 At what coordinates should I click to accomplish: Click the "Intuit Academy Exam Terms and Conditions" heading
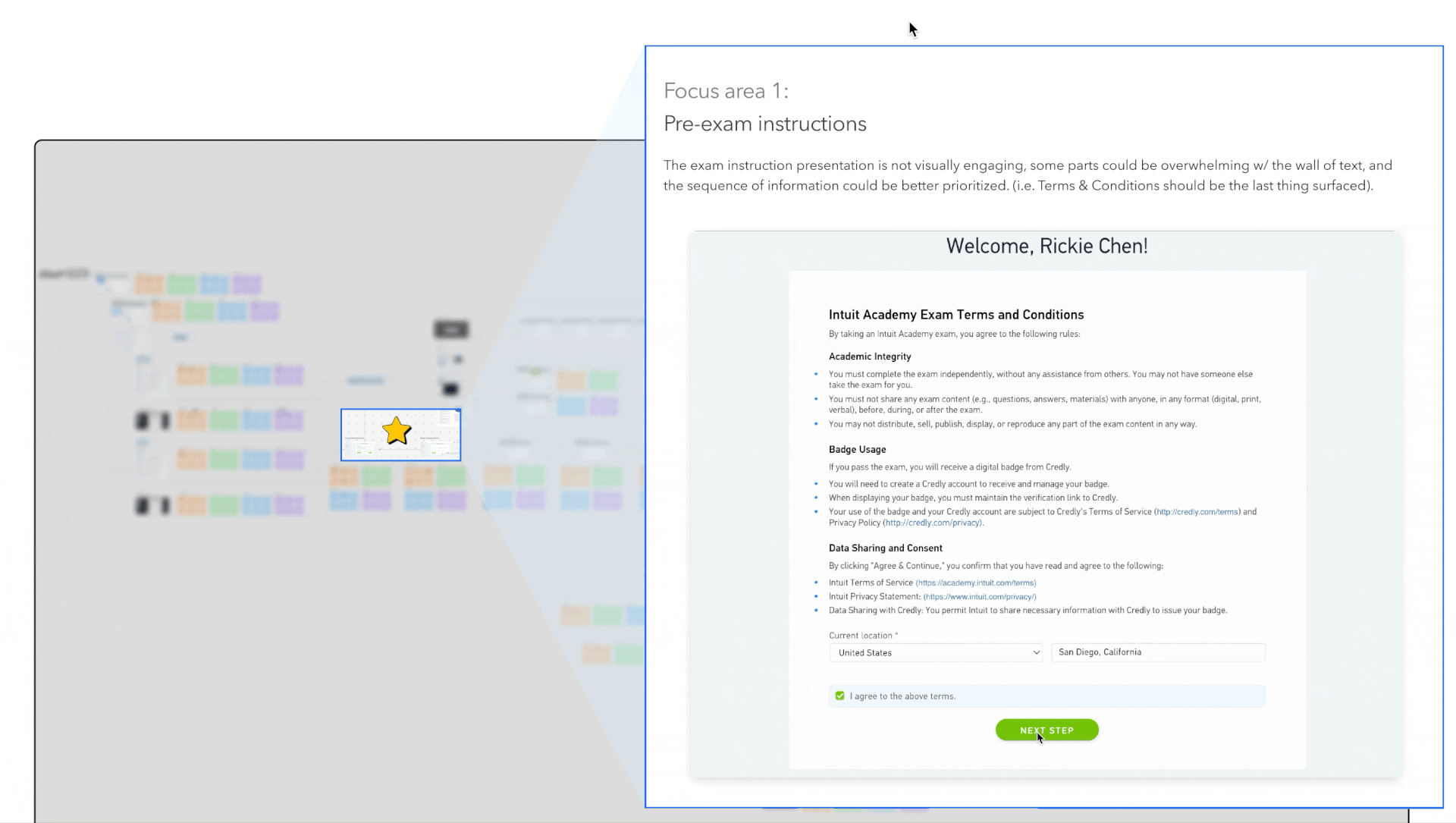pos(955,315)
